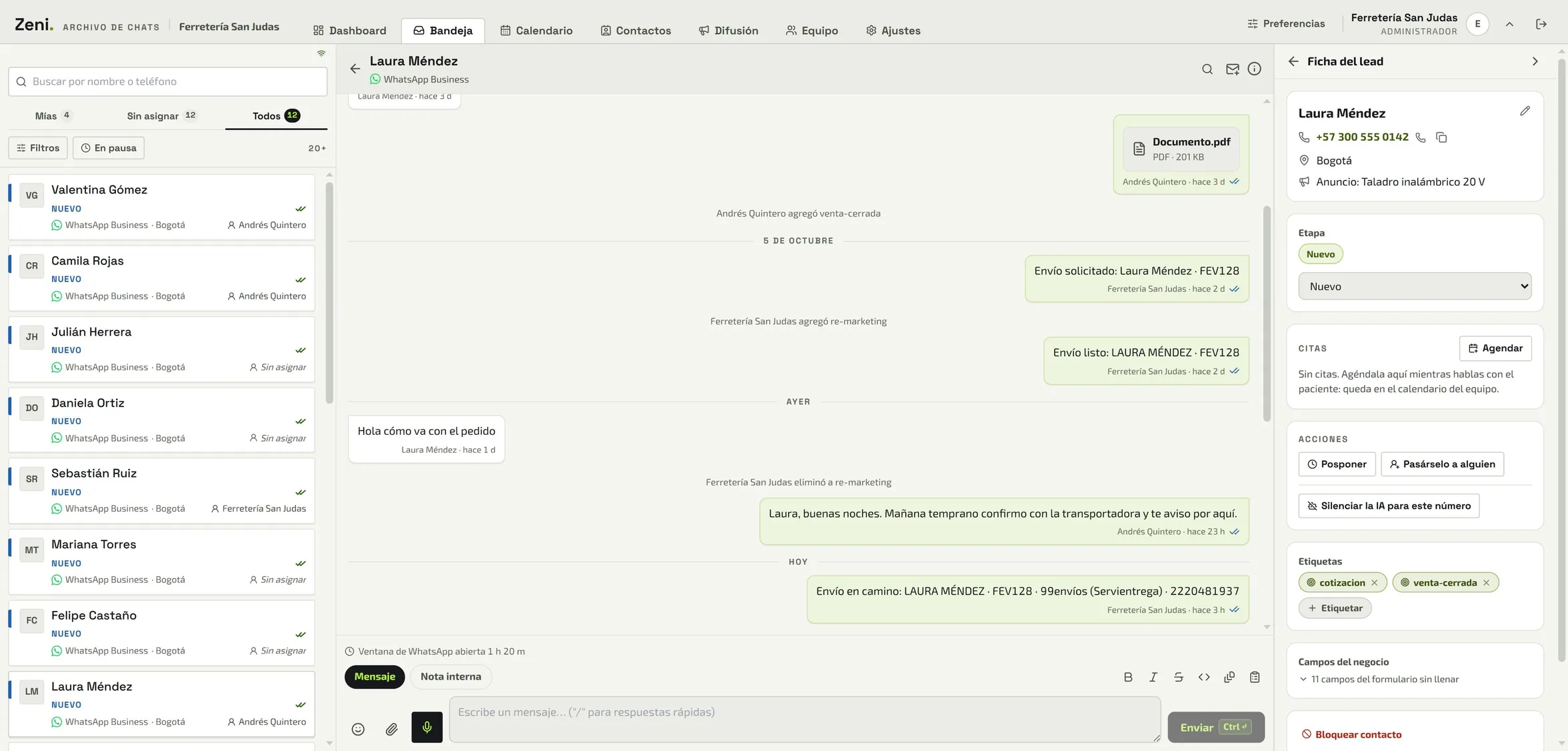Click the search icon in chat header
The height and width of the screenshot is (751, 1568).
click(1207, 69)
